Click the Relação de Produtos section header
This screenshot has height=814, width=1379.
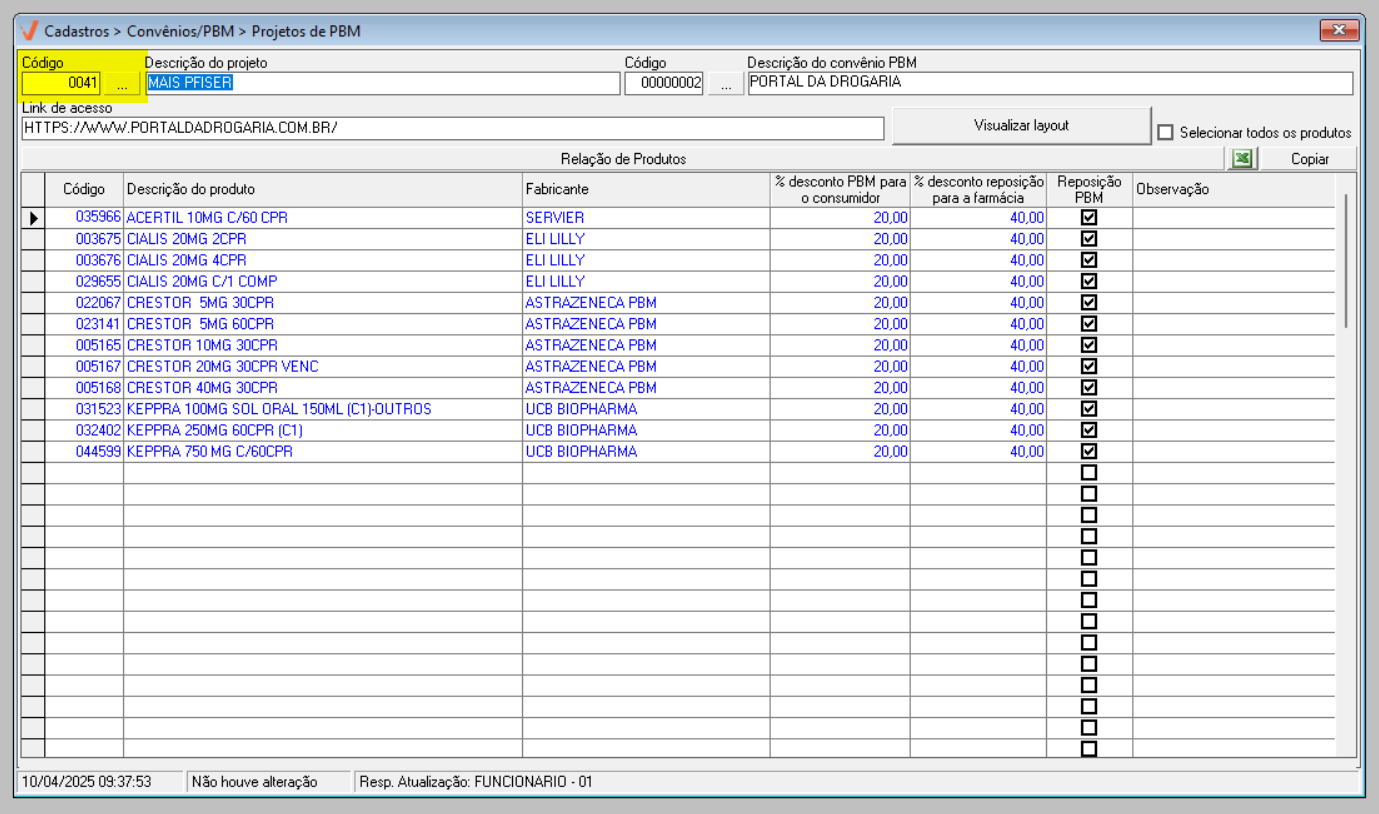pos(623,159)
